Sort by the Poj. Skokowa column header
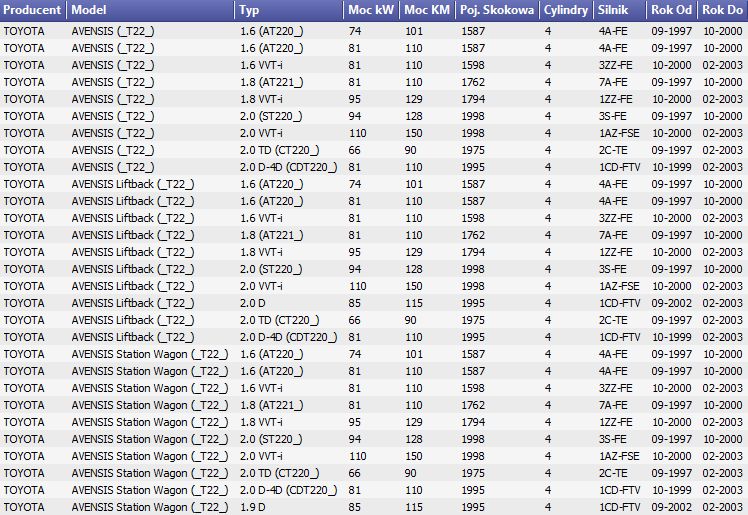The image size is (748, 515). click(497, 10)
